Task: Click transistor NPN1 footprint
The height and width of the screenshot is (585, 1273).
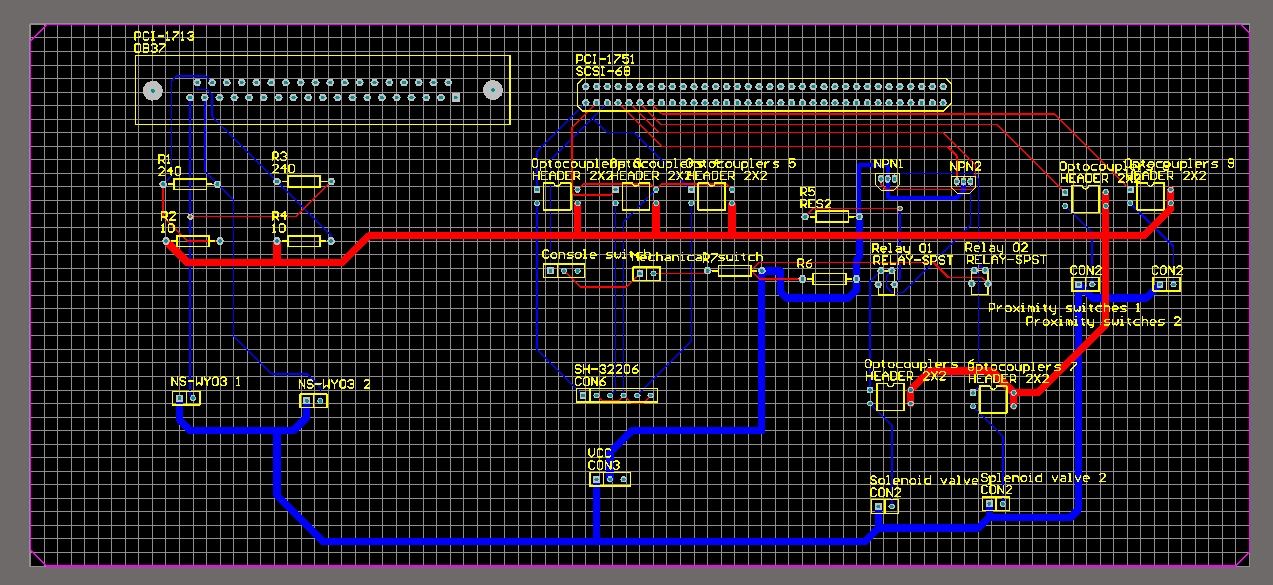Action: [x=886, y=181]
